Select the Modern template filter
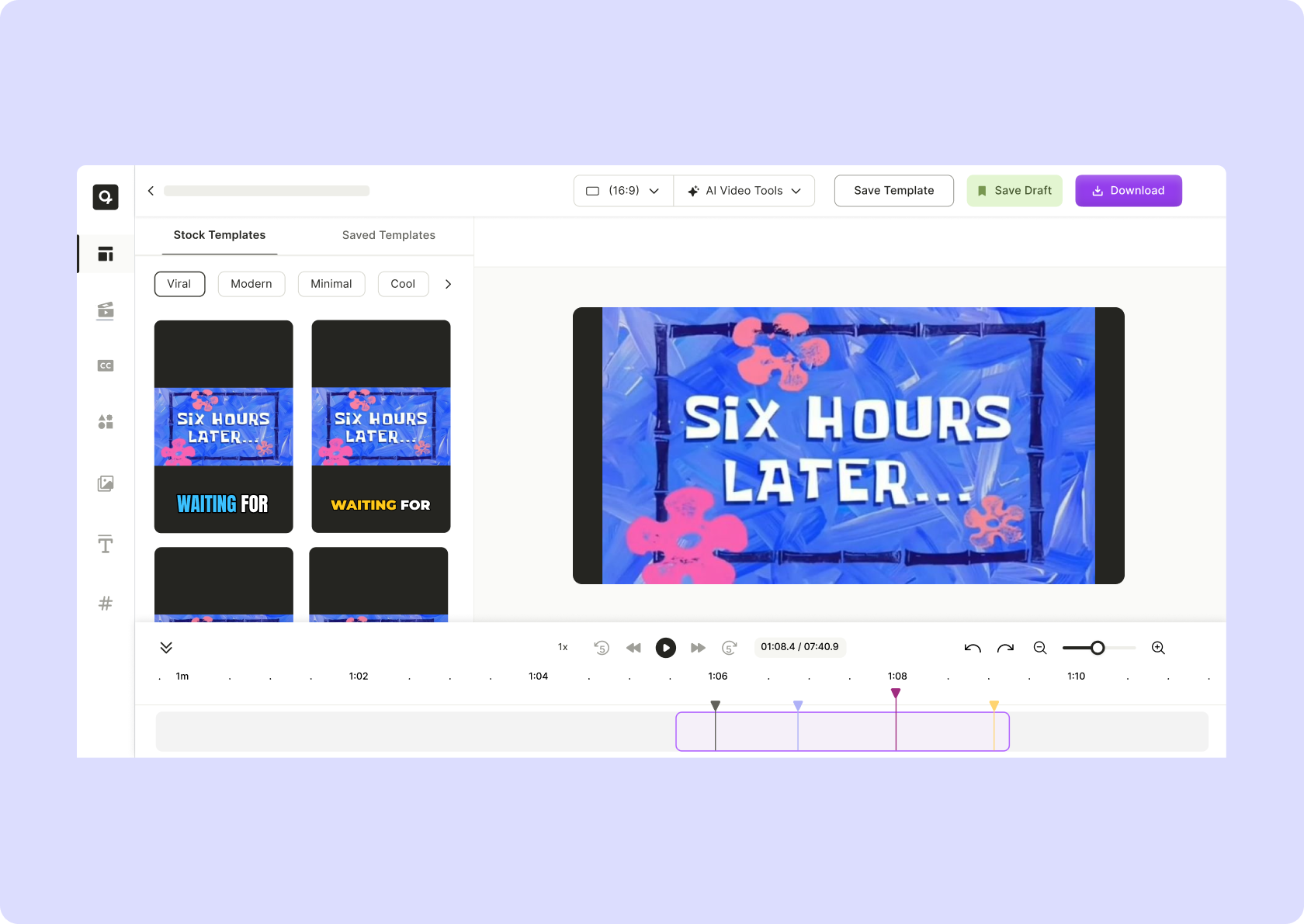Viewport: 1304px width, 924px height. [251, 284]
